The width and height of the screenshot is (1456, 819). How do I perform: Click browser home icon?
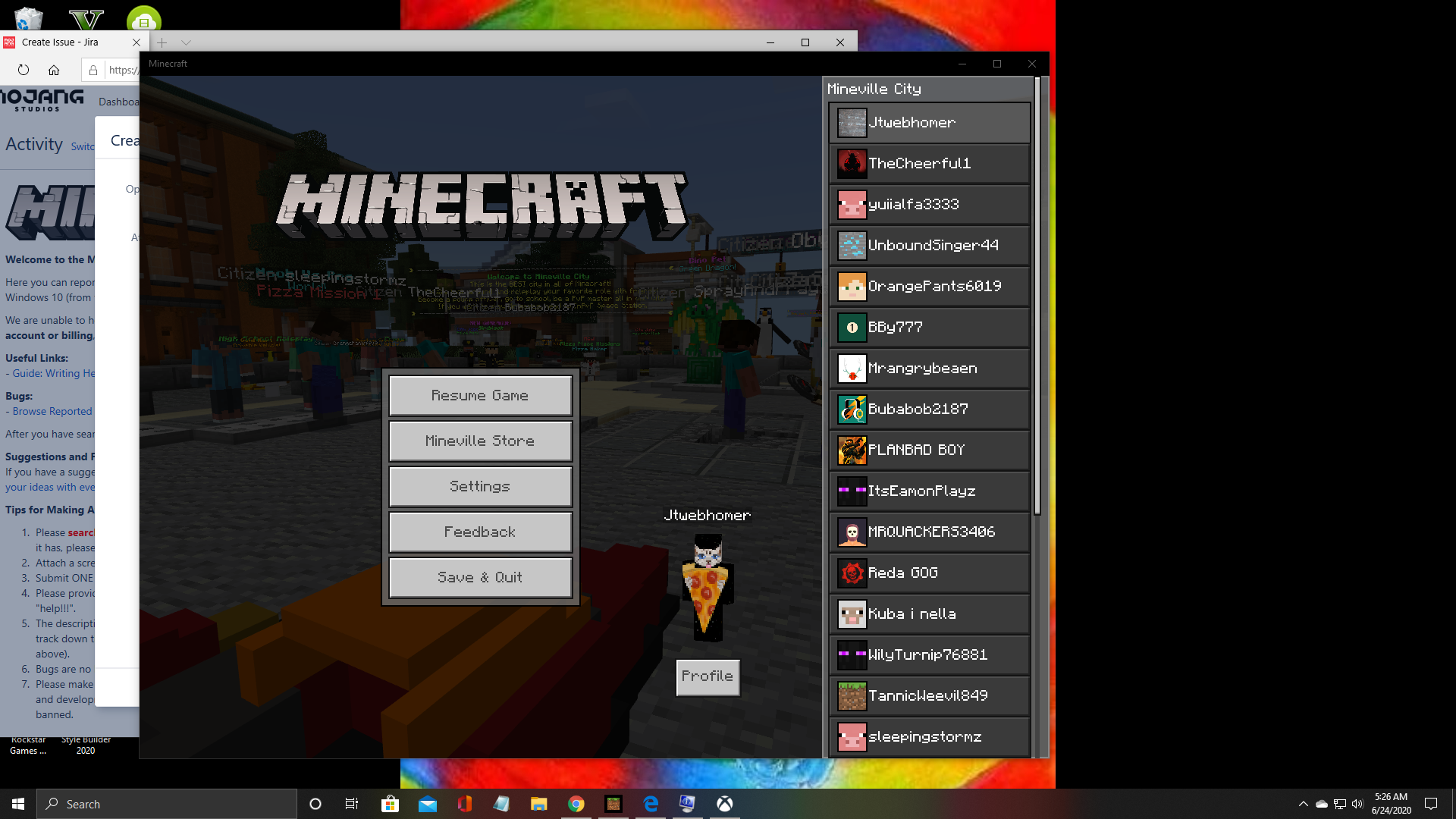[54, 70]
